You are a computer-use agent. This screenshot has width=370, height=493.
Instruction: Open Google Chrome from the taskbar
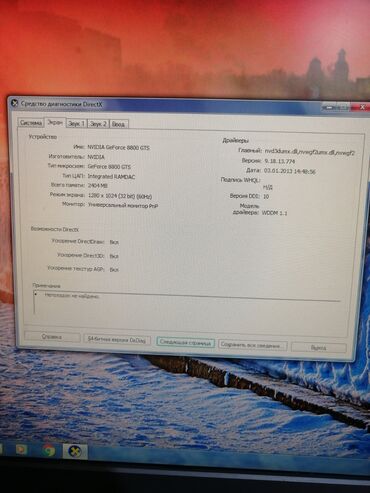(49, 450)
